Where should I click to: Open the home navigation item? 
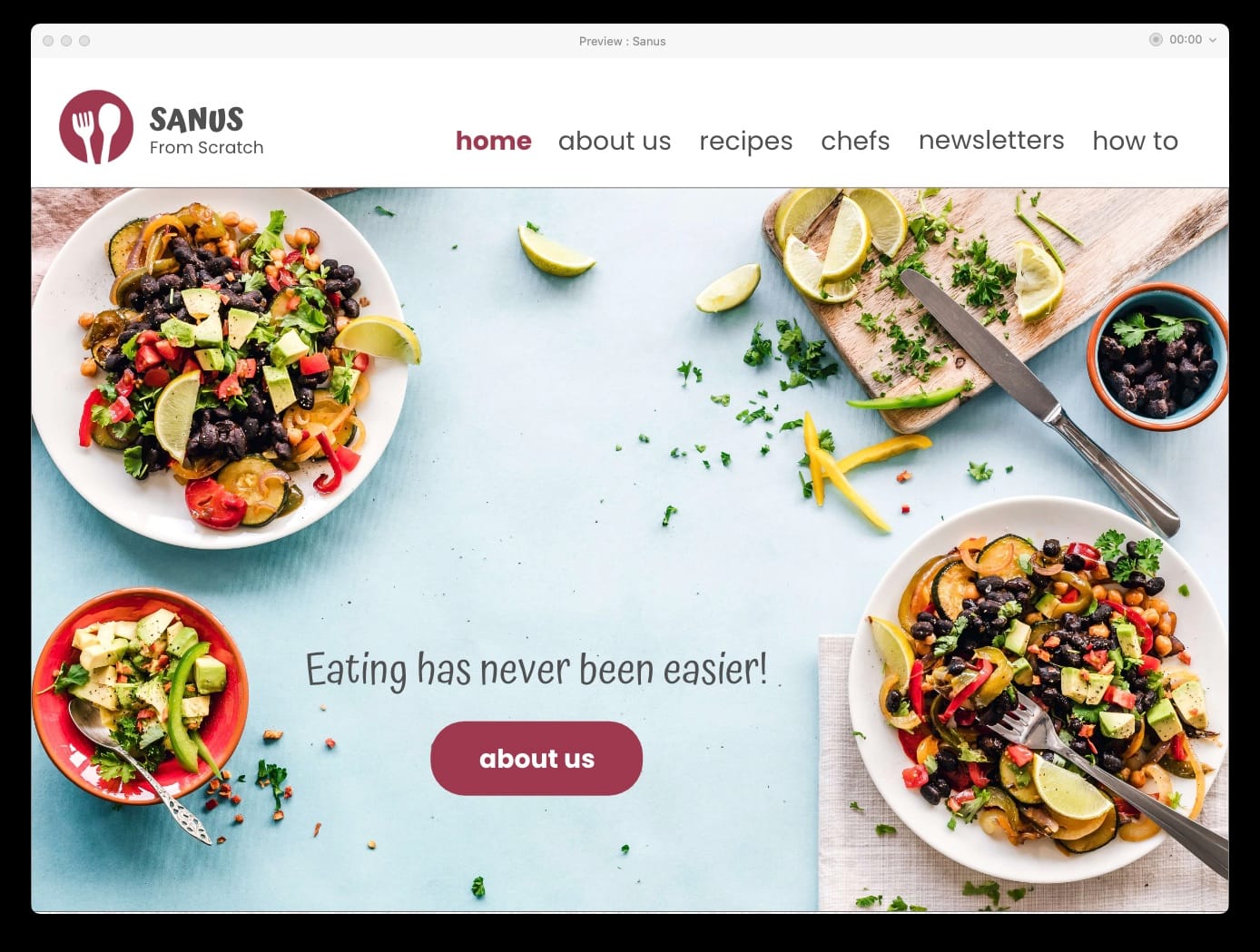tap(493, 141)
